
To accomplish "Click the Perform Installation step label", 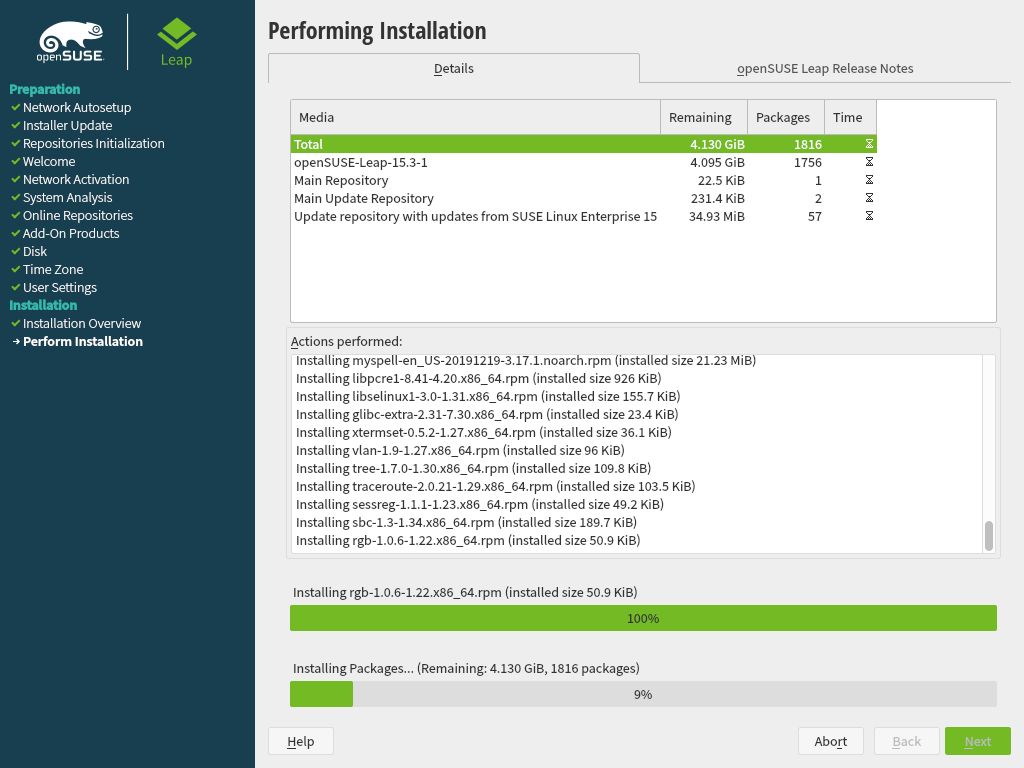I will (x=83, y=342).
